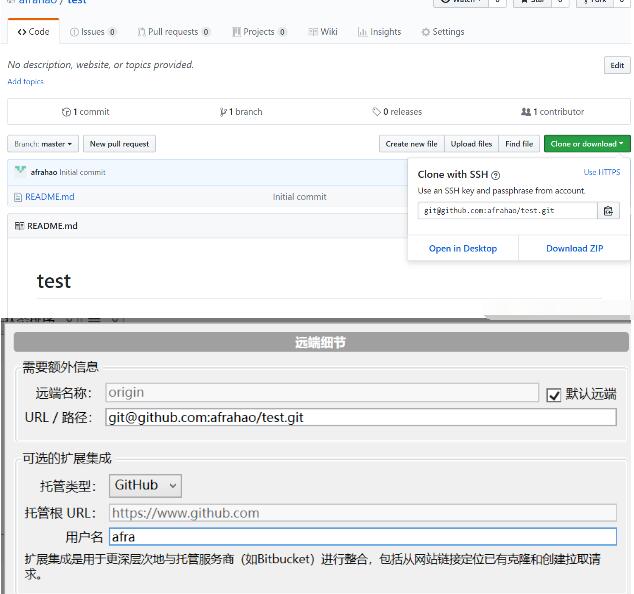Viewport: 634px width, 594px height.
Task: Open the 托管类型 GitHub dropdown
Action: click(145, 486)
